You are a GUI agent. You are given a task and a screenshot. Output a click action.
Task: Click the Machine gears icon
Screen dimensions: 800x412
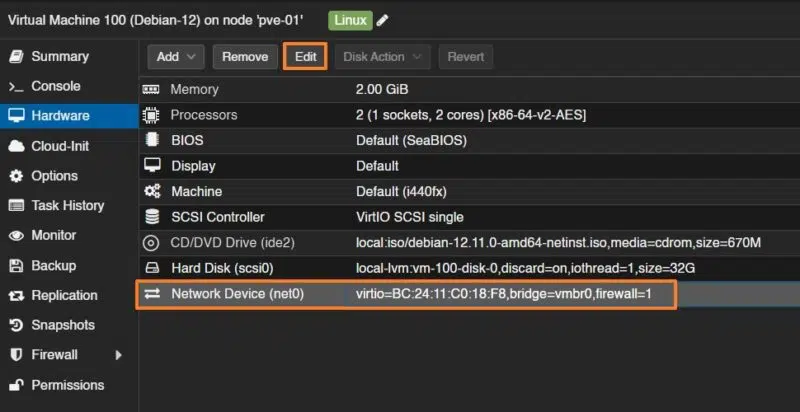(152, 191)
